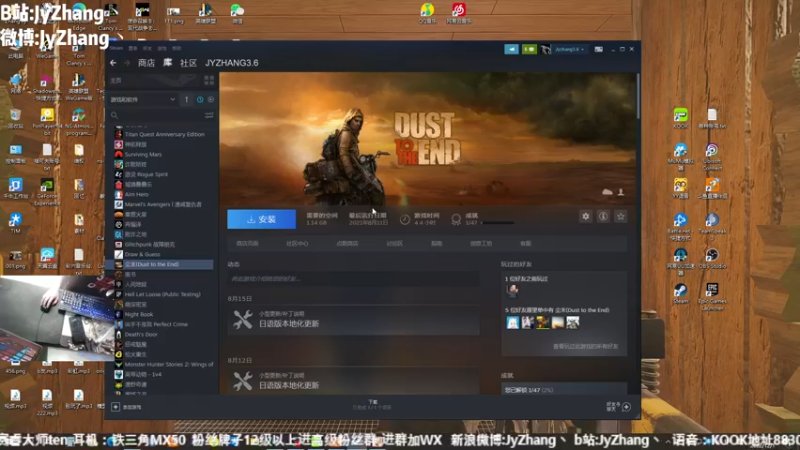Click first wishlist friend avatar
Screen dimensions: 800x450
coord(512,322)
